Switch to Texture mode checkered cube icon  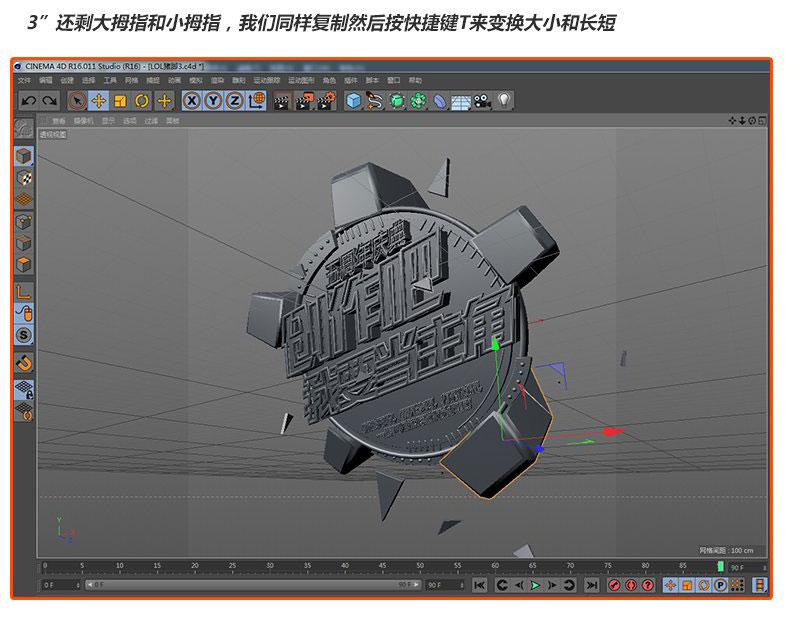click(23, 178)
